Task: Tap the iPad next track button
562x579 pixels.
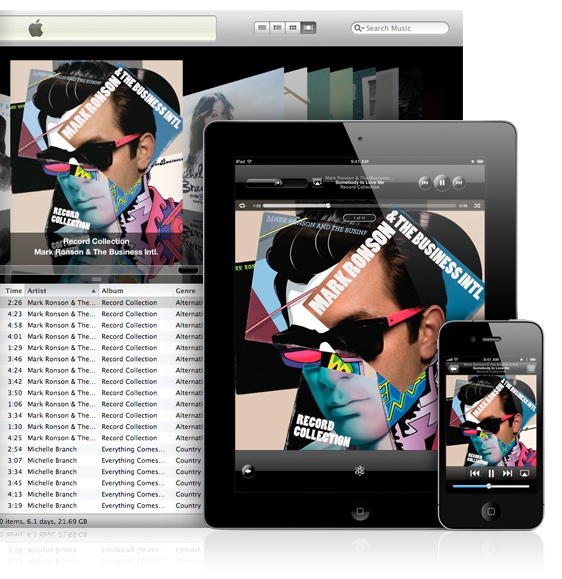Action: coord(459,182)
